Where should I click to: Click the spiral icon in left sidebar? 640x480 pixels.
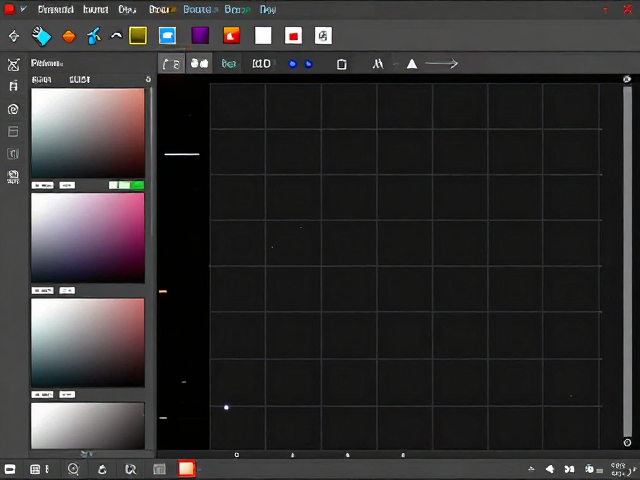click(13, 109)
